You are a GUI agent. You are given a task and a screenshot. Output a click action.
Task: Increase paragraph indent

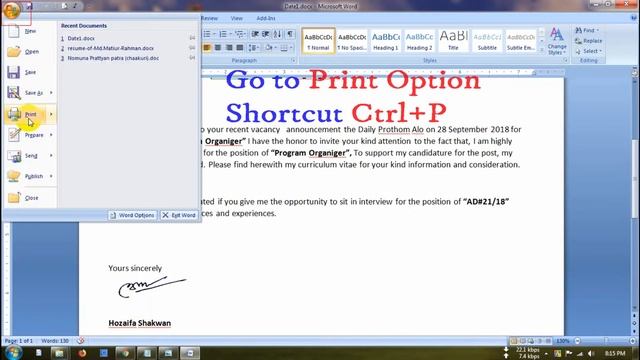266,34
